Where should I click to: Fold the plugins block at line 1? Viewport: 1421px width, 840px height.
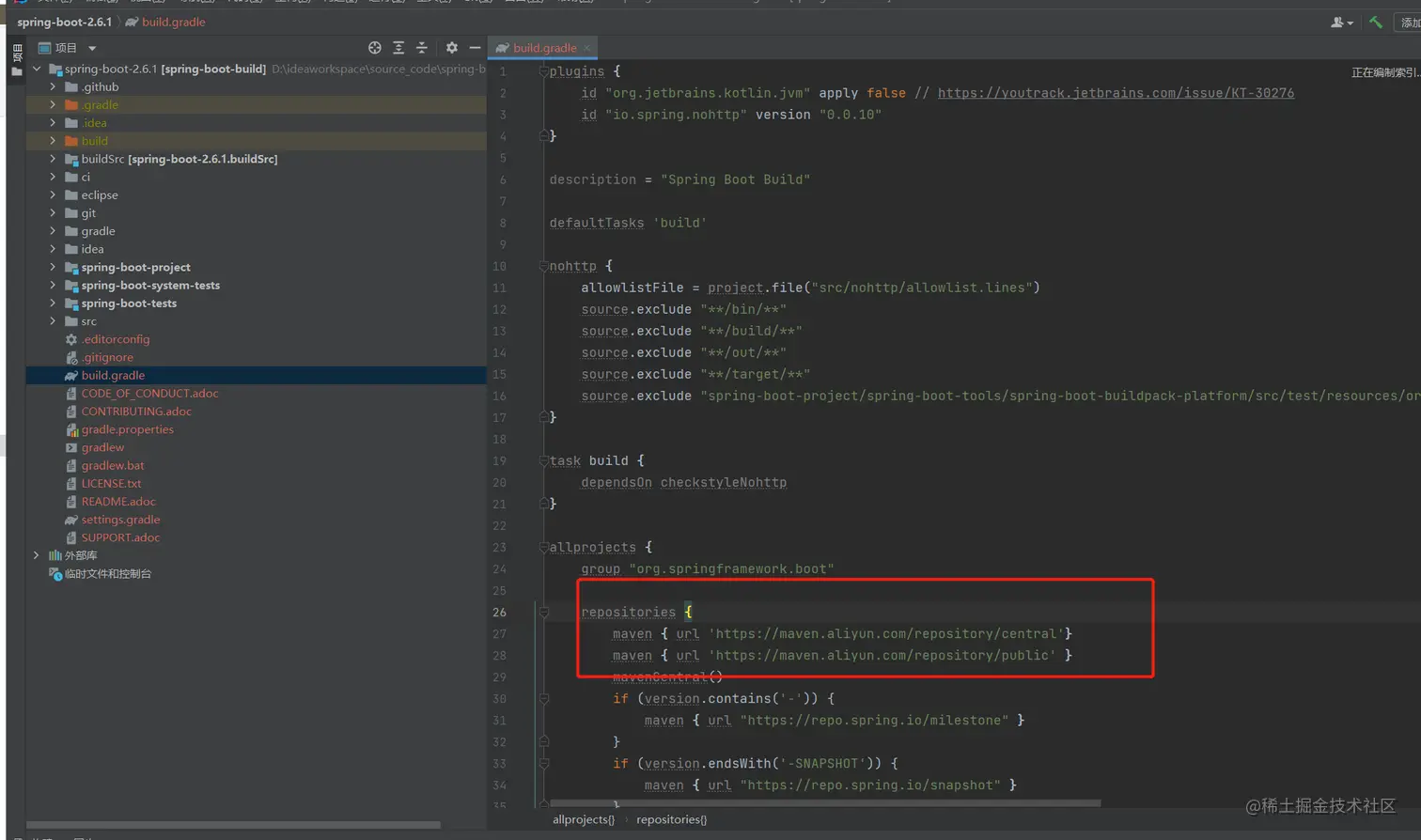pos(543,71)
